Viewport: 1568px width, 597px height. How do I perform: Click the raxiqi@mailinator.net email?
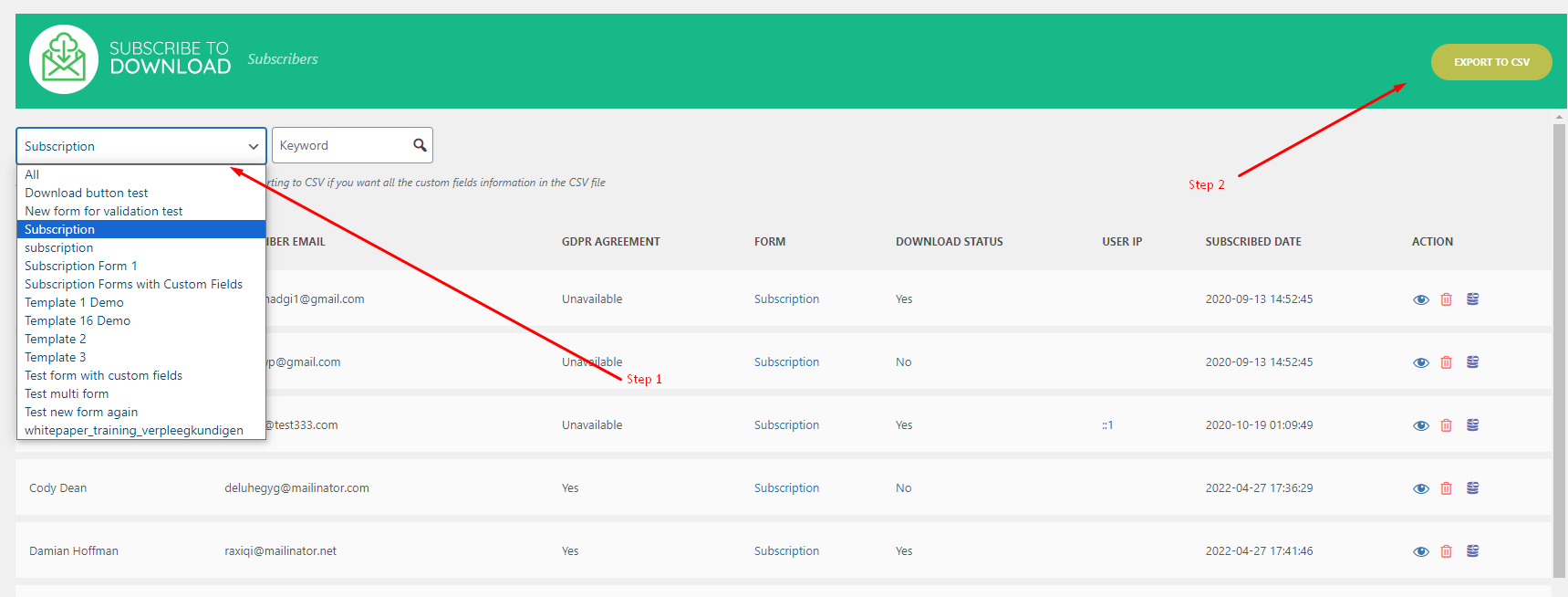[x=281, y=551]
